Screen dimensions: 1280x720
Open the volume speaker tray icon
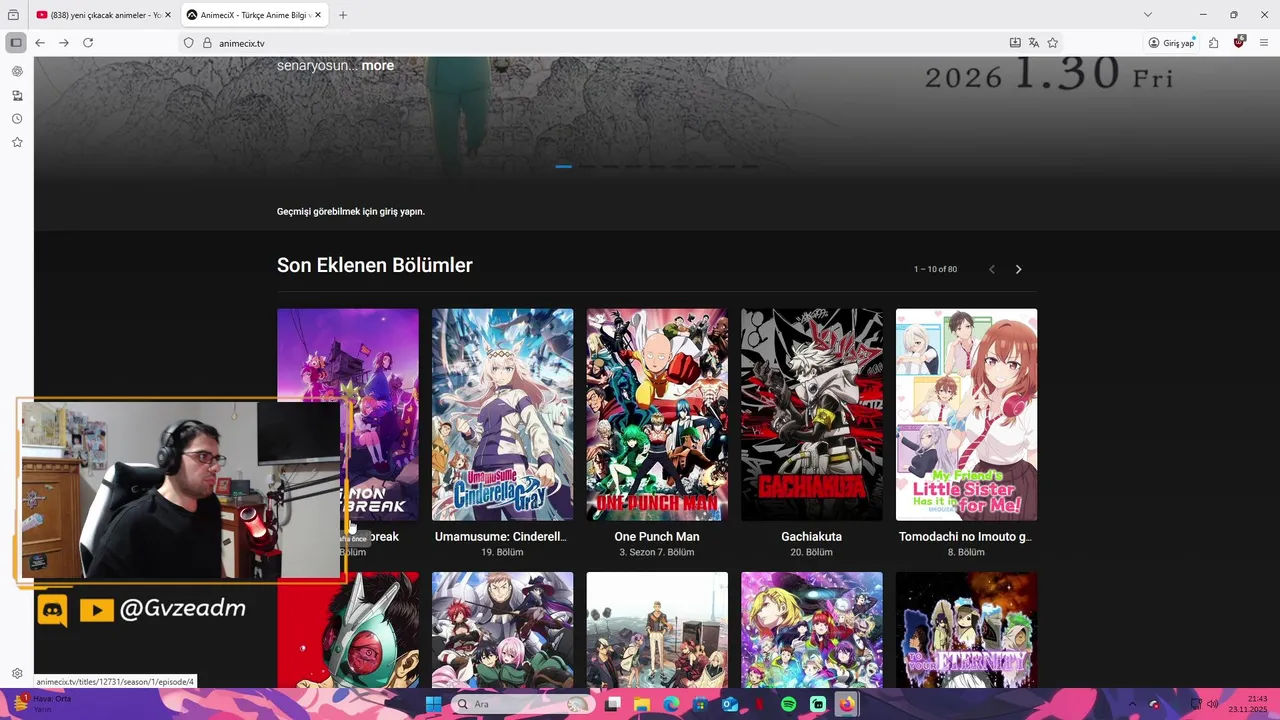[1212, 704]
